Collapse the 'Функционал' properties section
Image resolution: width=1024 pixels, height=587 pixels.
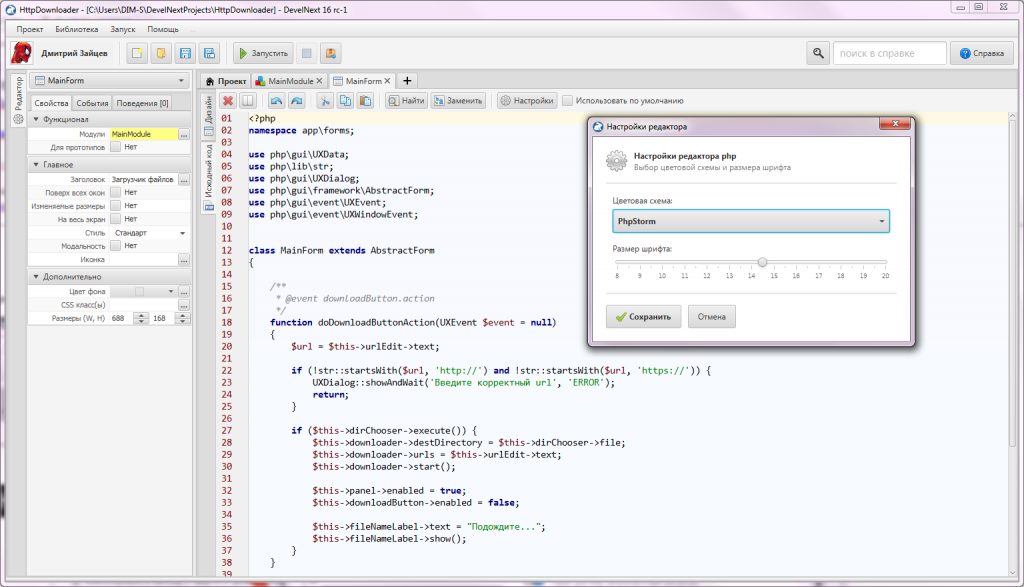[x=37, y=120]
